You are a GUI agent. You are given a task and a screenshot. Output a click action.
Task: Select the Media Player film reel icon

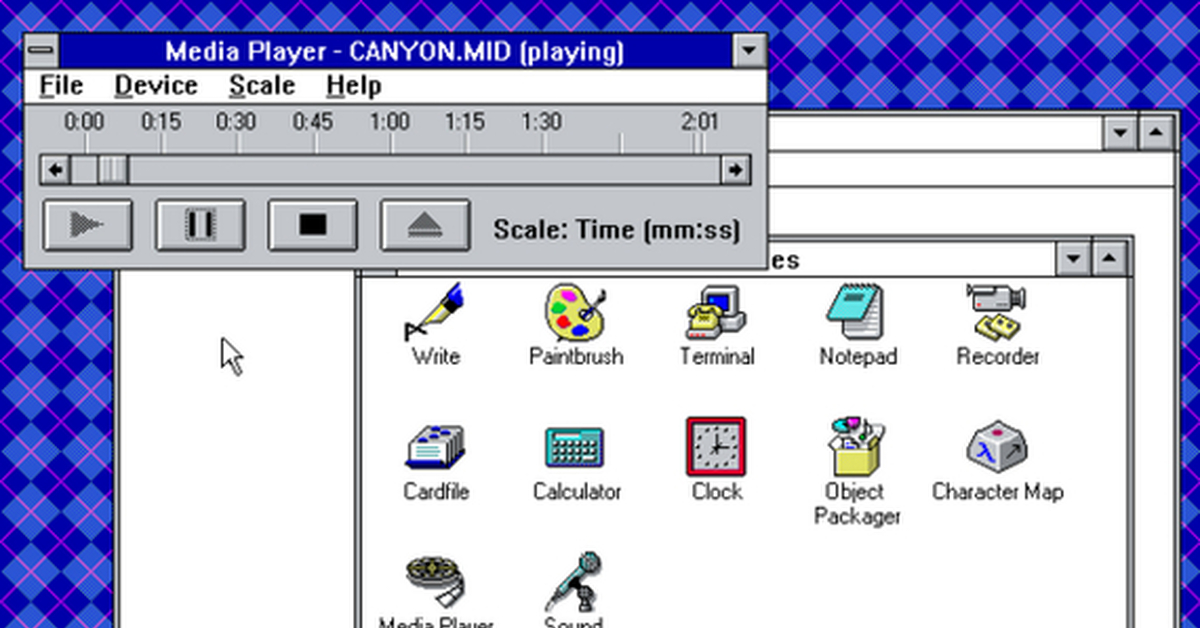click(x=436, y=582)
